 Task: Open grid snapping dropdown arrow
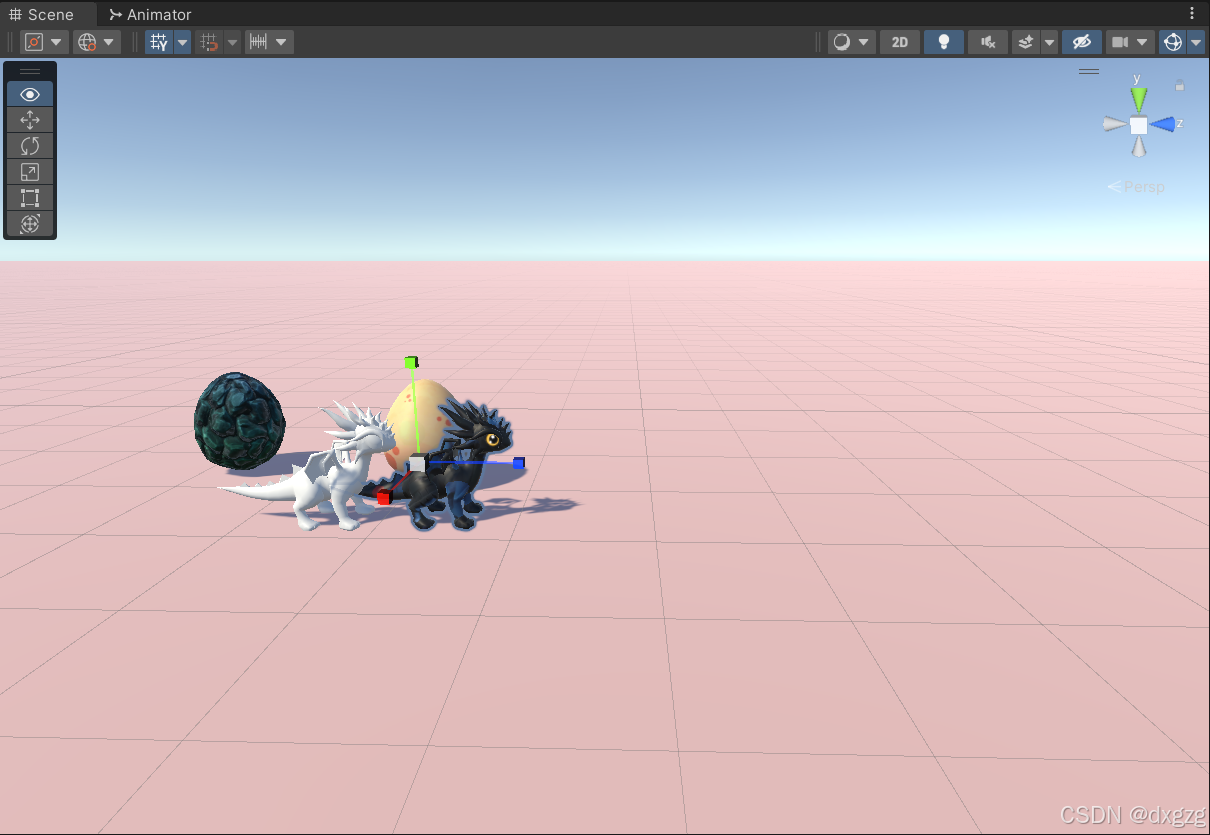click(x=232, y=42)
